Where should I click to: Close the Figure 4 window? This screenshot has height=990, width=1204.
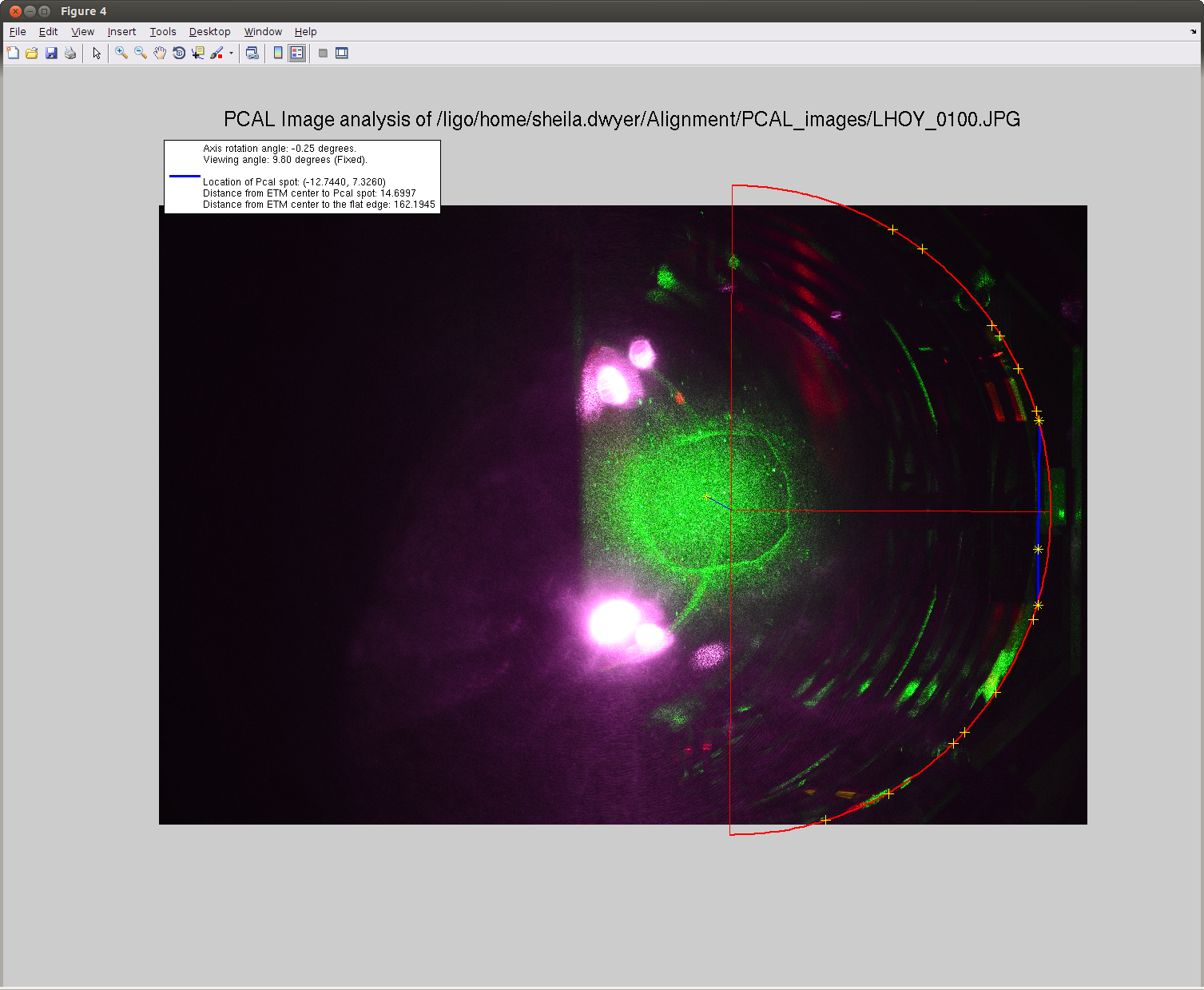coord(14,11)
